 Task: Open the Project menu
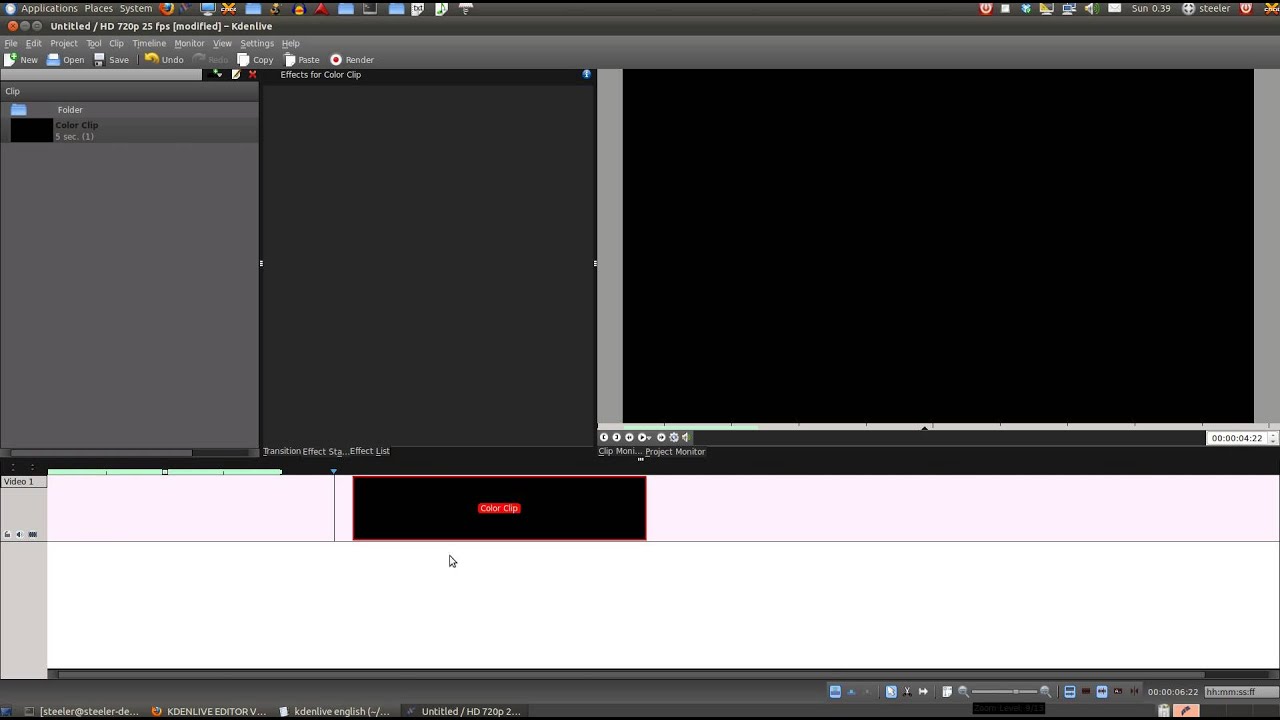[x=64, y=43]
